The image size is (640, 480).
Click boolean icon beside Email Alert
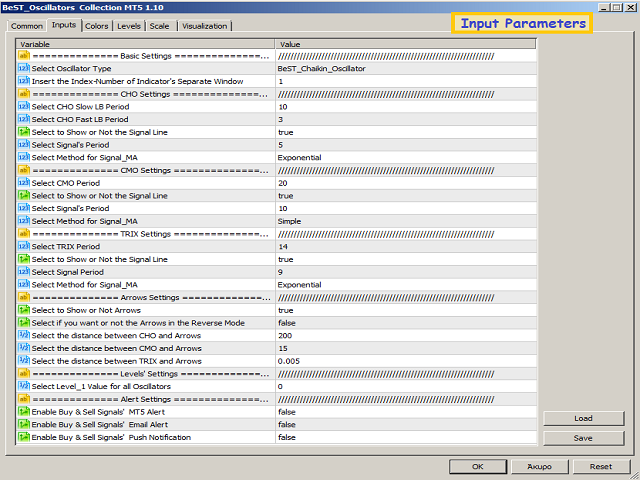click(x=24, y=424)
